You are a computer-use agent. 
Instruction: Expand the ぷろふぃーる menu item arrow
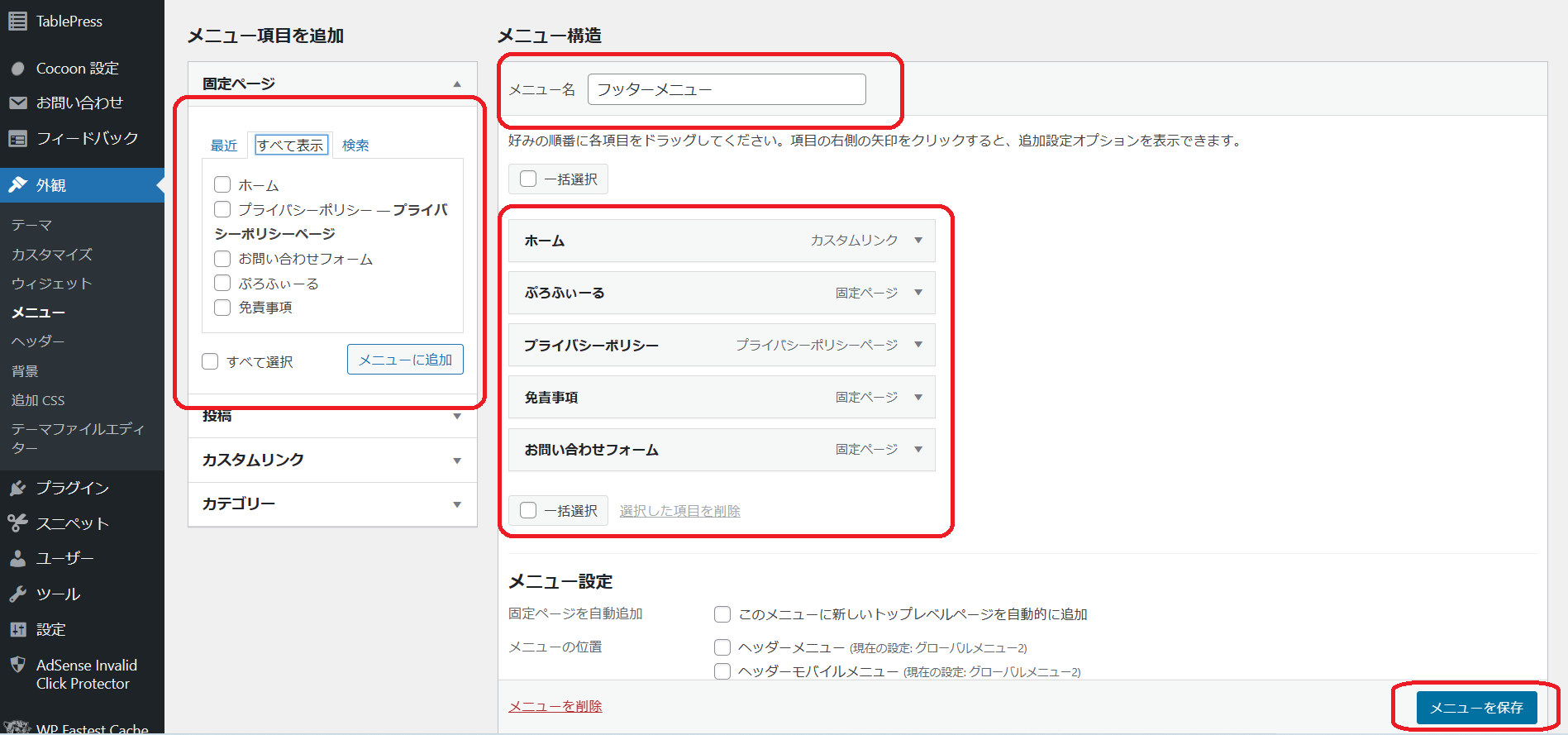click(918, 293)
